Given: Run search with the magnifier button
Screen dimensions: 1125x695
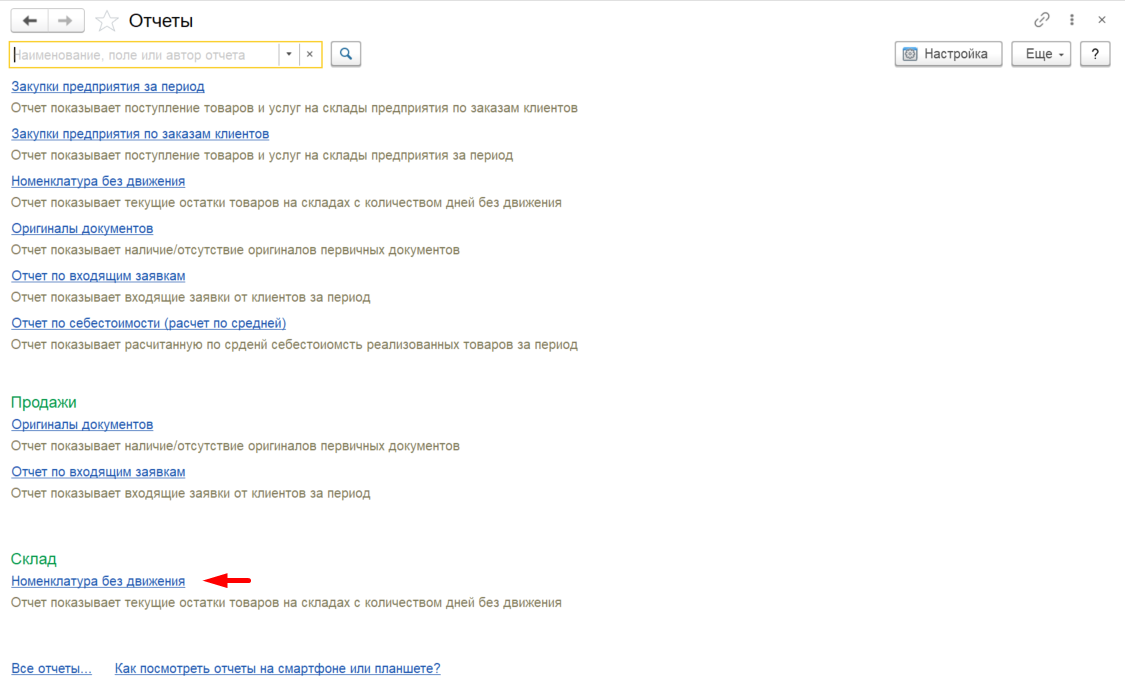Looking at the screenshot, I should pos(346,54).
